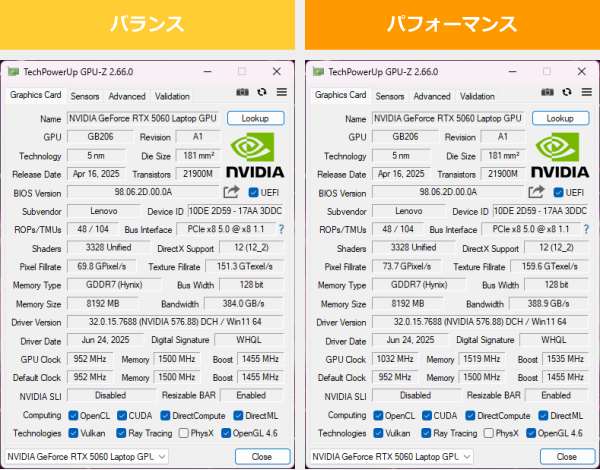Screen dimensions: 600x470
Task: Click '8192 MB' Memory Size in left window
Action: point(103,304)
